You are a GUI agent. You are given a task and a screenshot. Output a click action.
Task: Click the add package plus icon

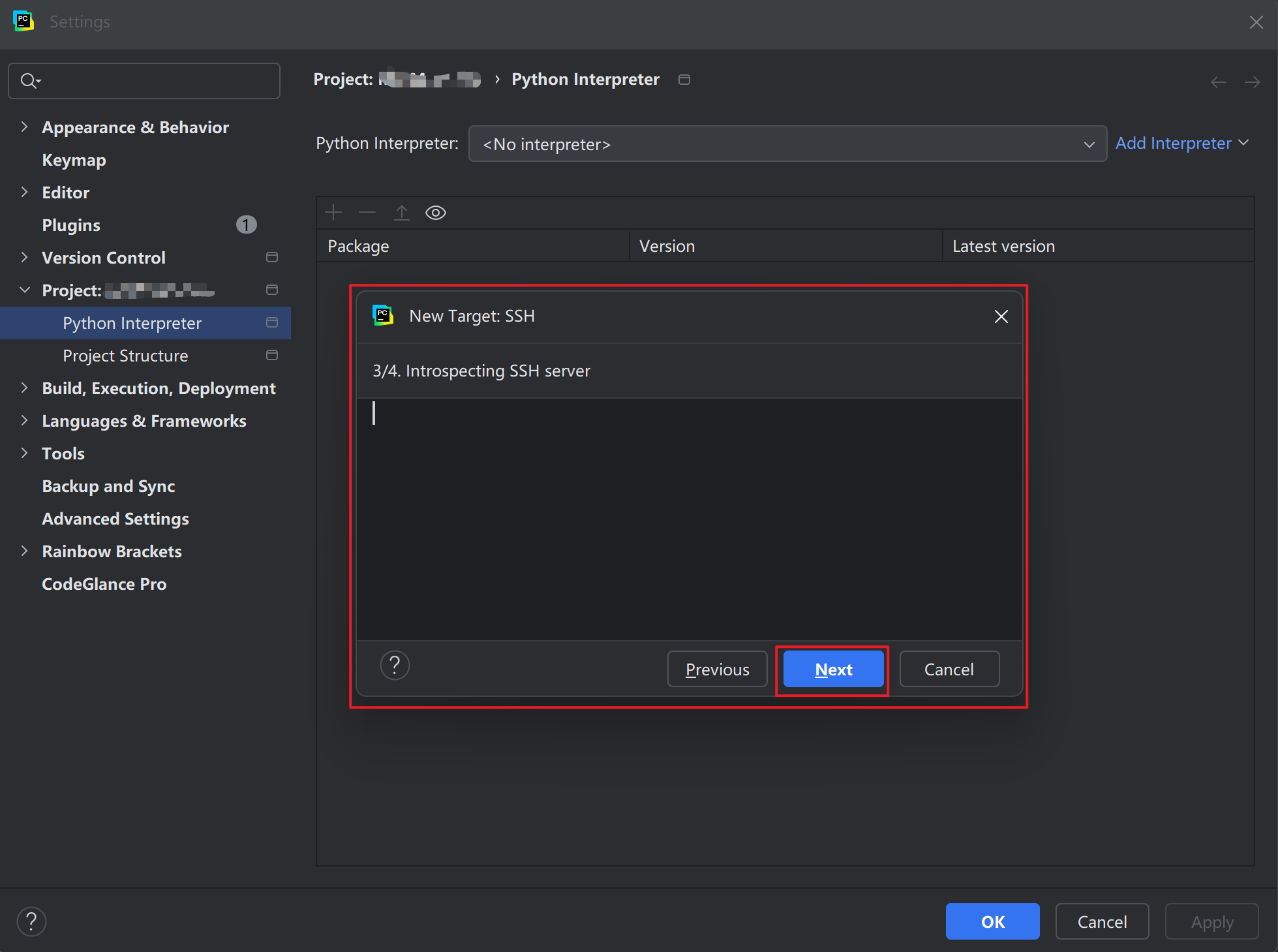point(333,213)
